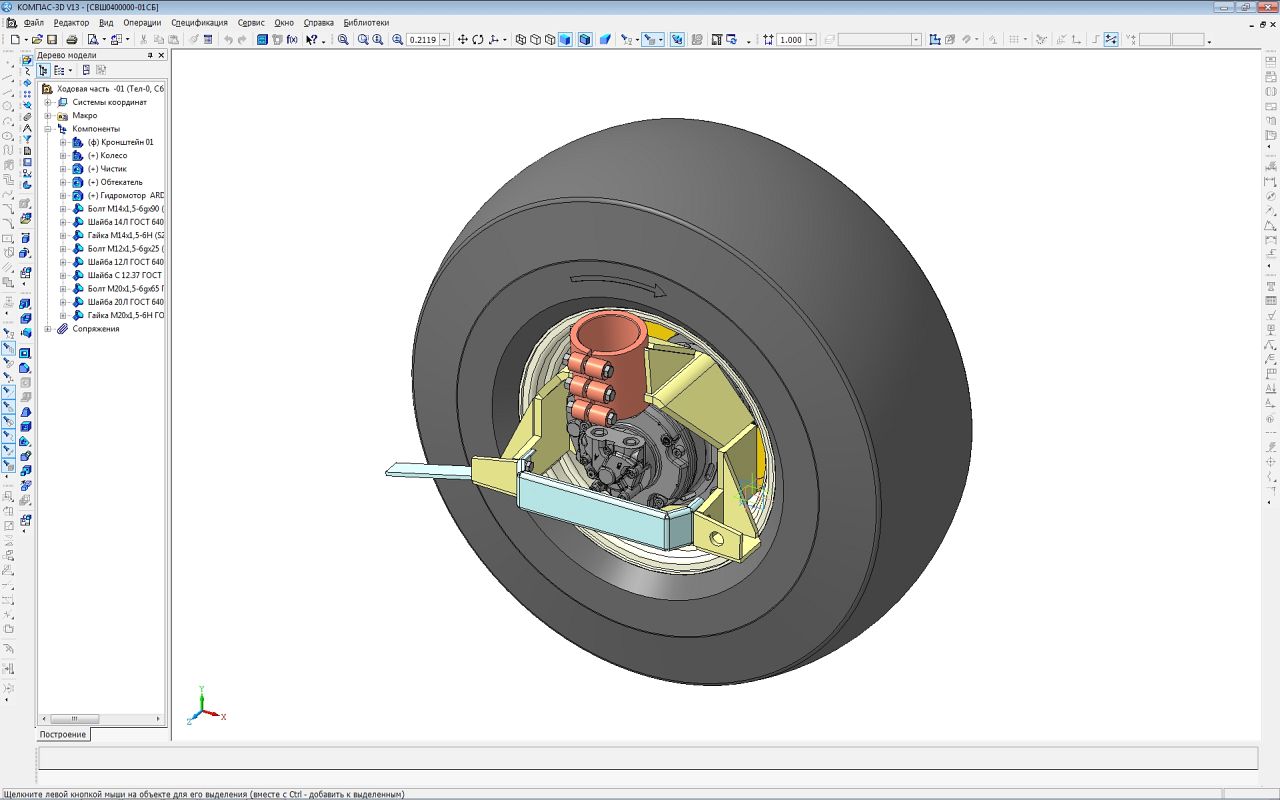
Task: Toggle pin on model tree panel
Action: point(150,56)
